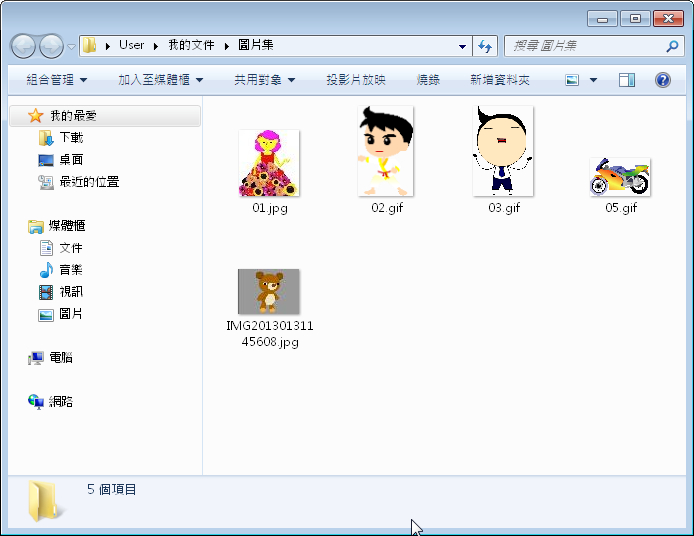This screenshot has height=536, width=694.
Task: Select the 02.gif karate boy thumbnail
Action: [386, 151]
